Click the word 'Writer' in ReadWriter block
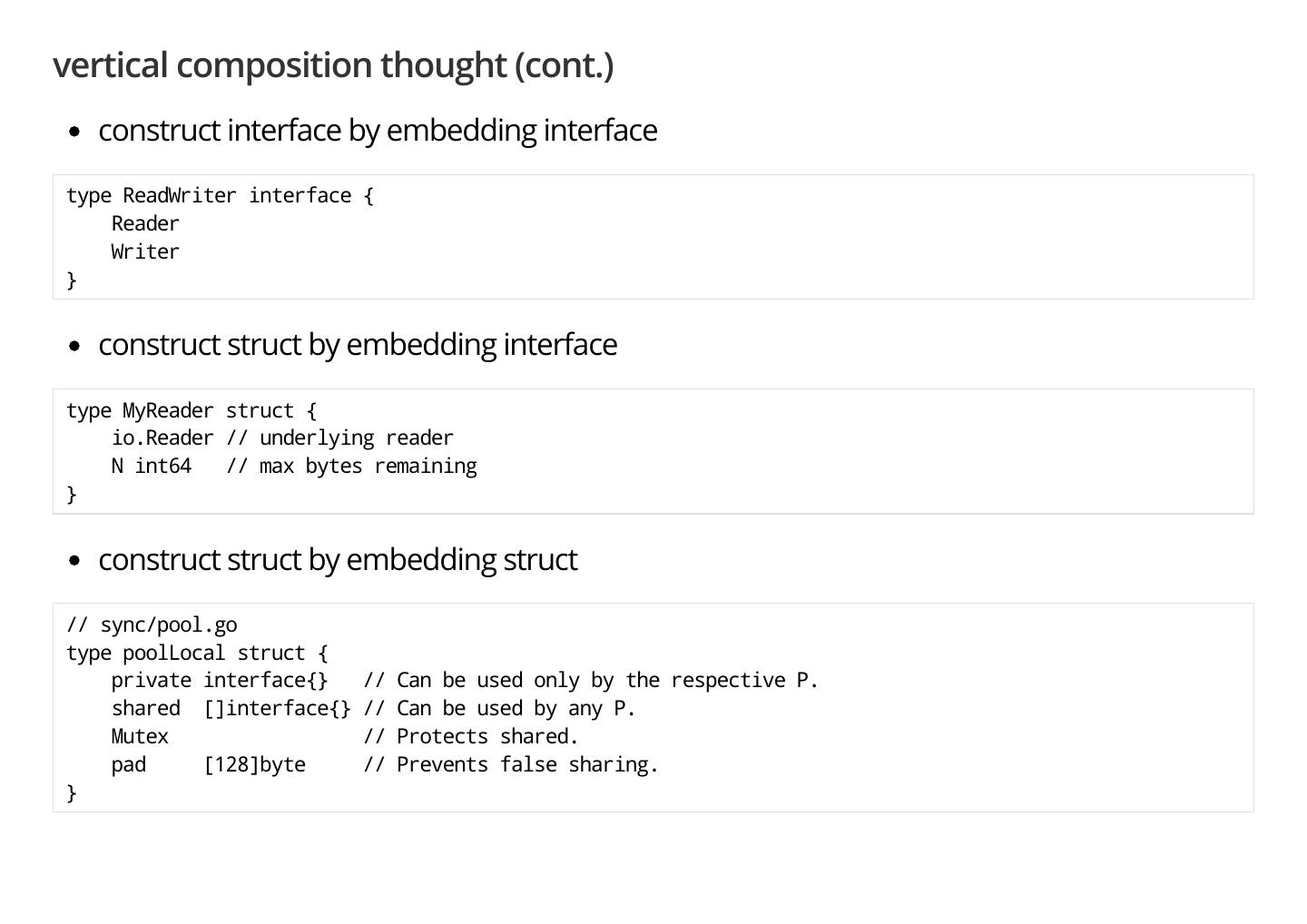Image resolution: width=1307 pixels, height=924 pixels. [x=145, y=252]
